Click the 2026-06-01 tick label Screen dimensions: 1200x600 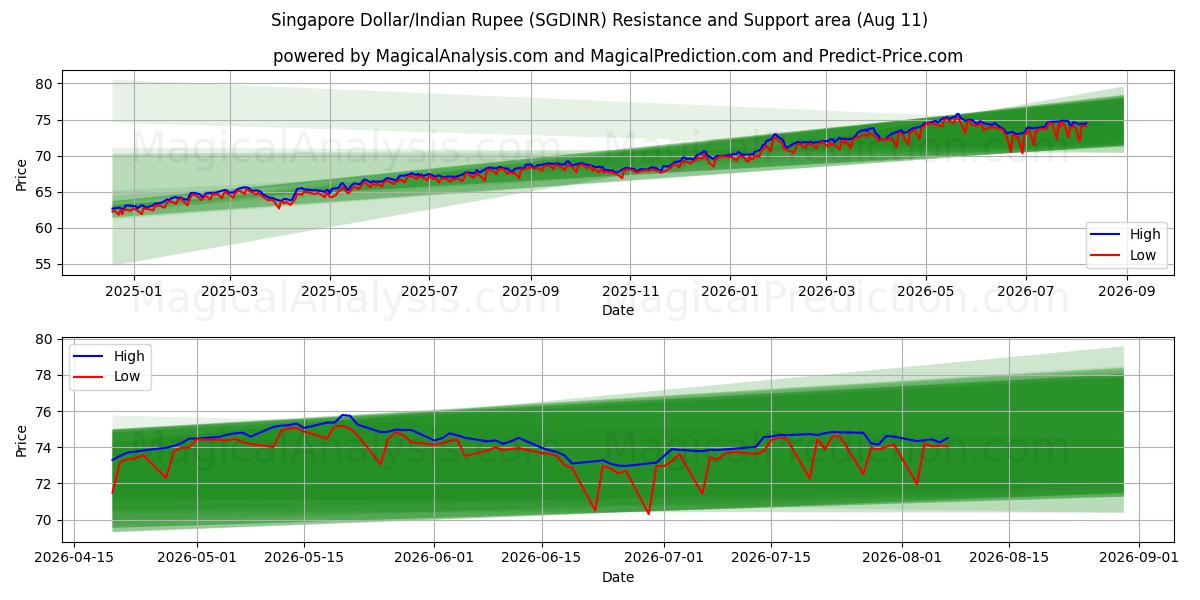pos(434,557)
